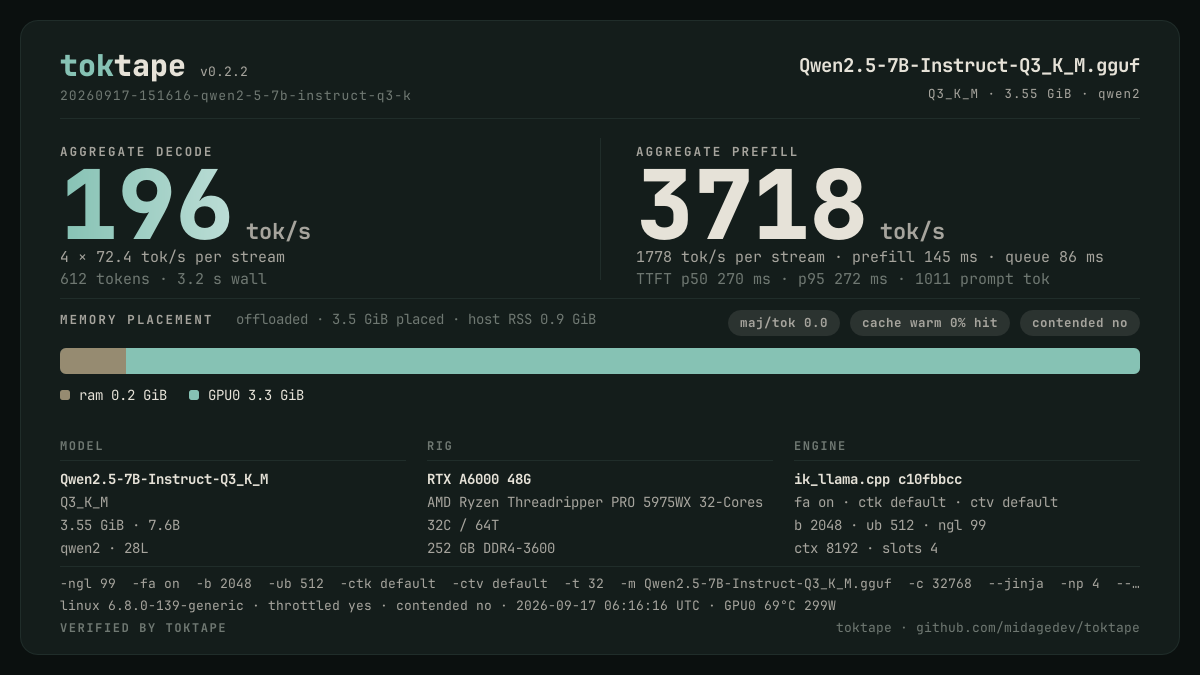This screenshot has width=1200, height=675.
Task: Click 'RTX A6000 48G' GPU name
Action: point(479,479)
